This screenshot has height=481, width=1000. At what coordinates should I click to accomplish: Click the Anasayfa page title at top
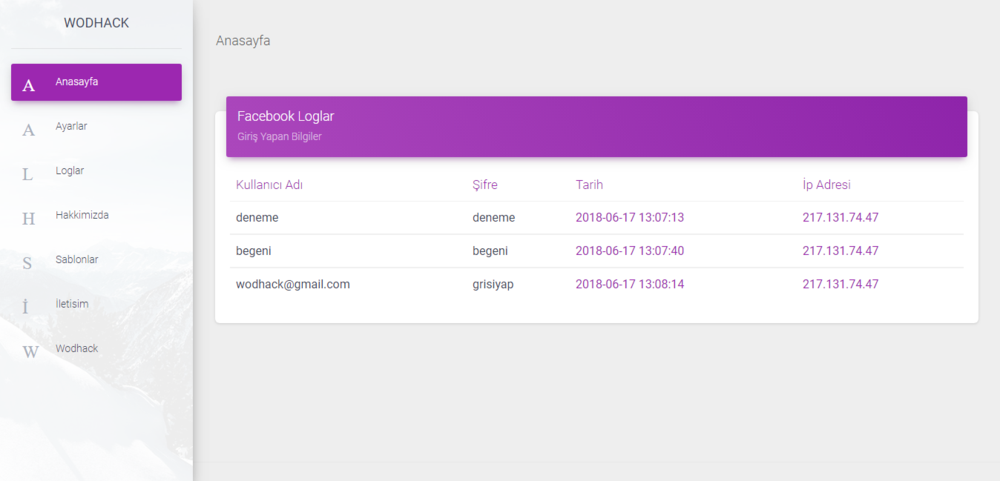point(243,41)
